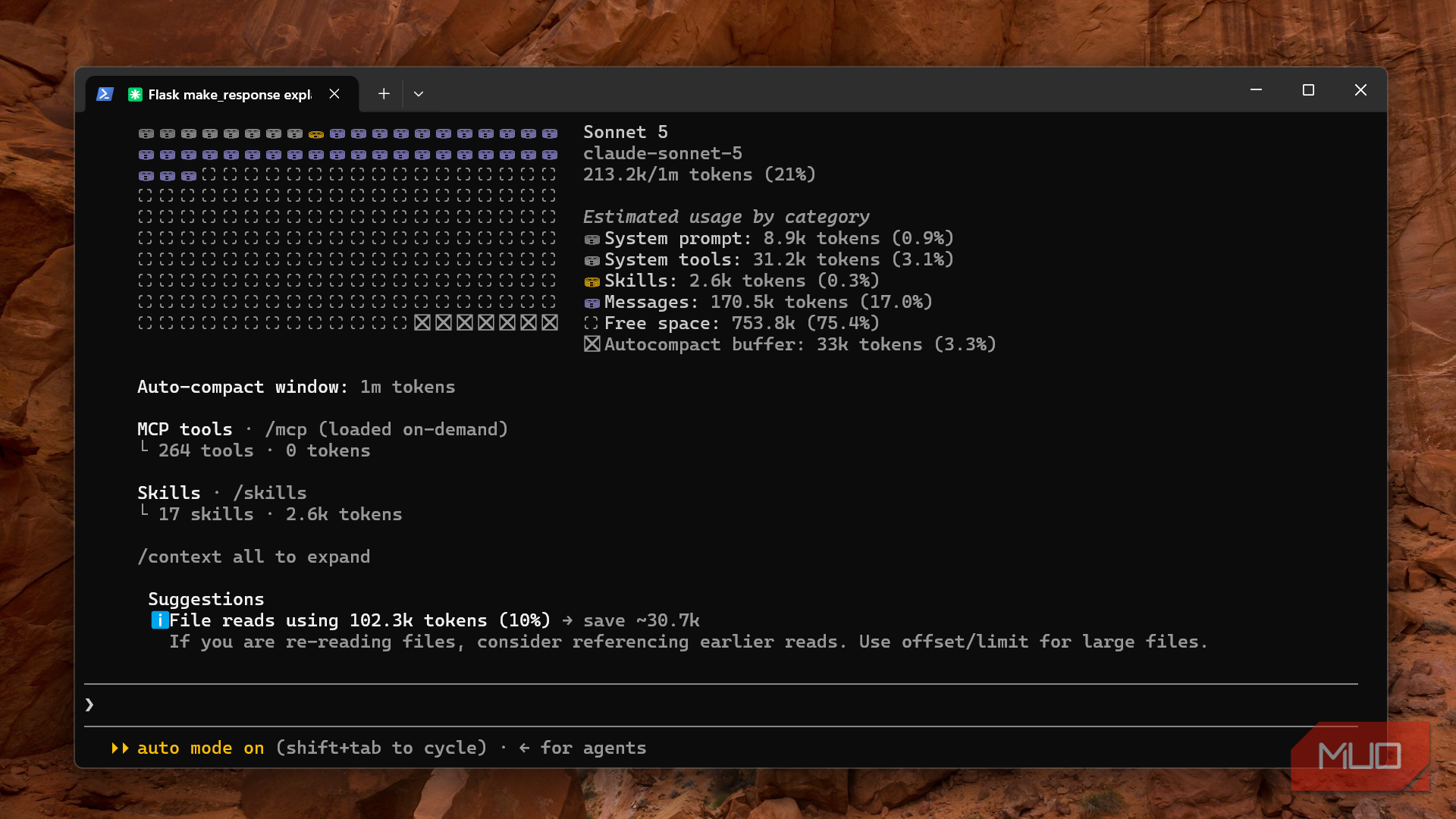Screen dimensions: 1456x819
Task: Click 'Free space: 753.8k' line
Action: pos(742,323)
